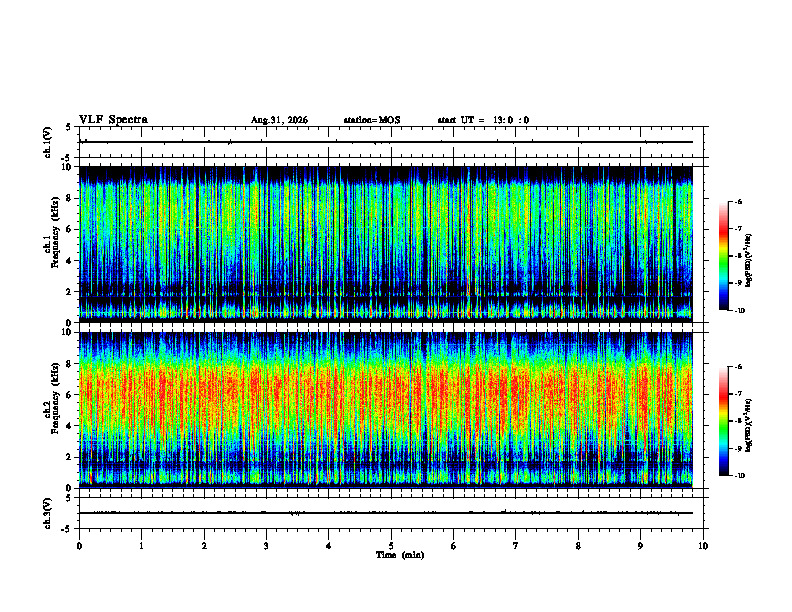Click the upper ch.1 color scale bar

click(x=723, y=256)
